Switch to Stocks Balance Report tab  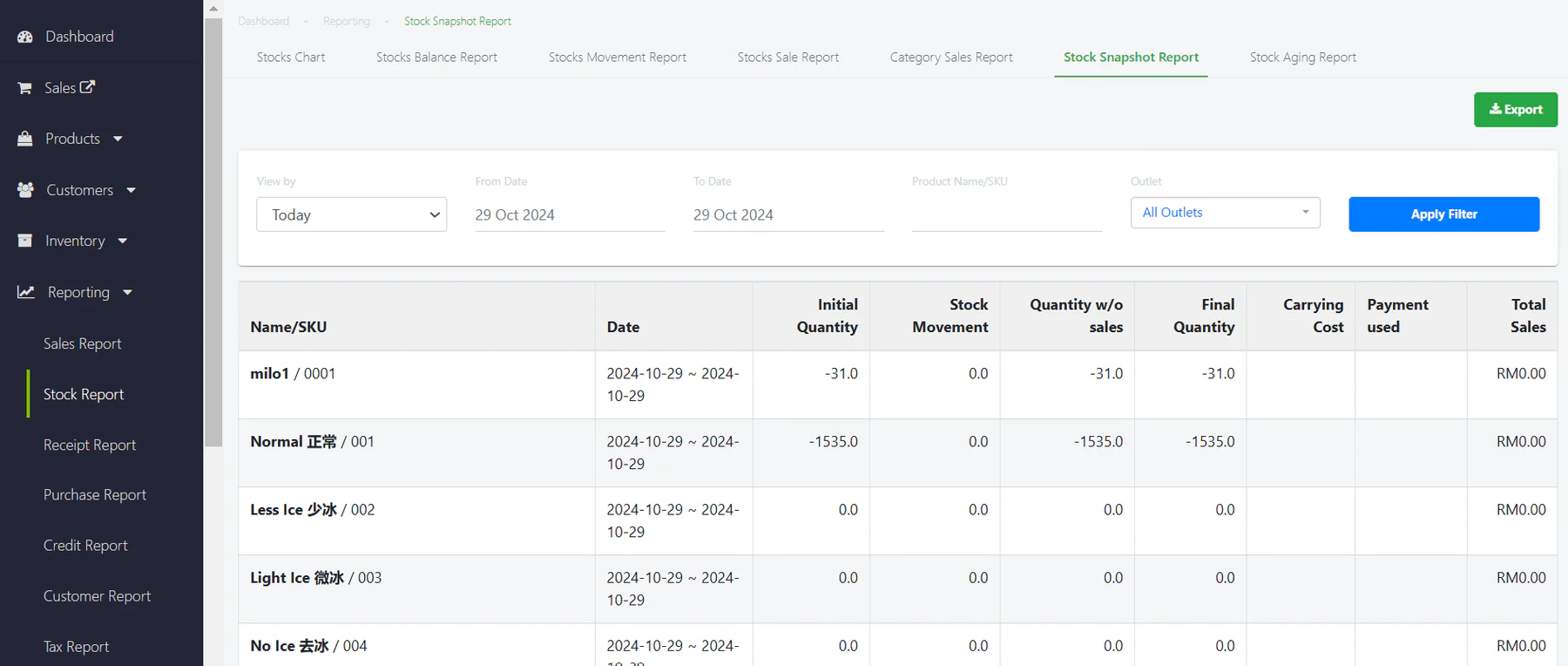(436, 58)
